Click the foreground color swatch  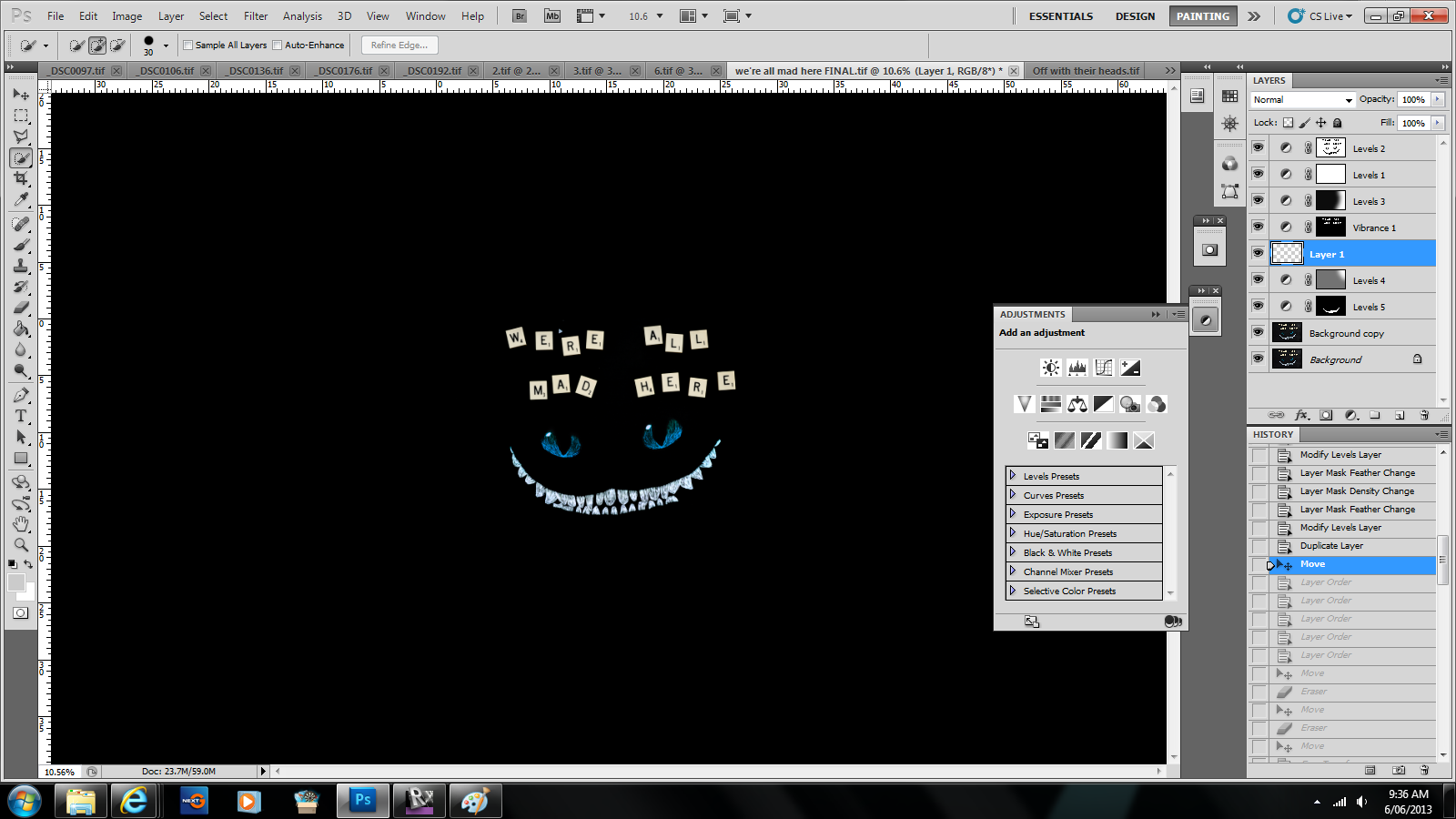tap(15, 582)
